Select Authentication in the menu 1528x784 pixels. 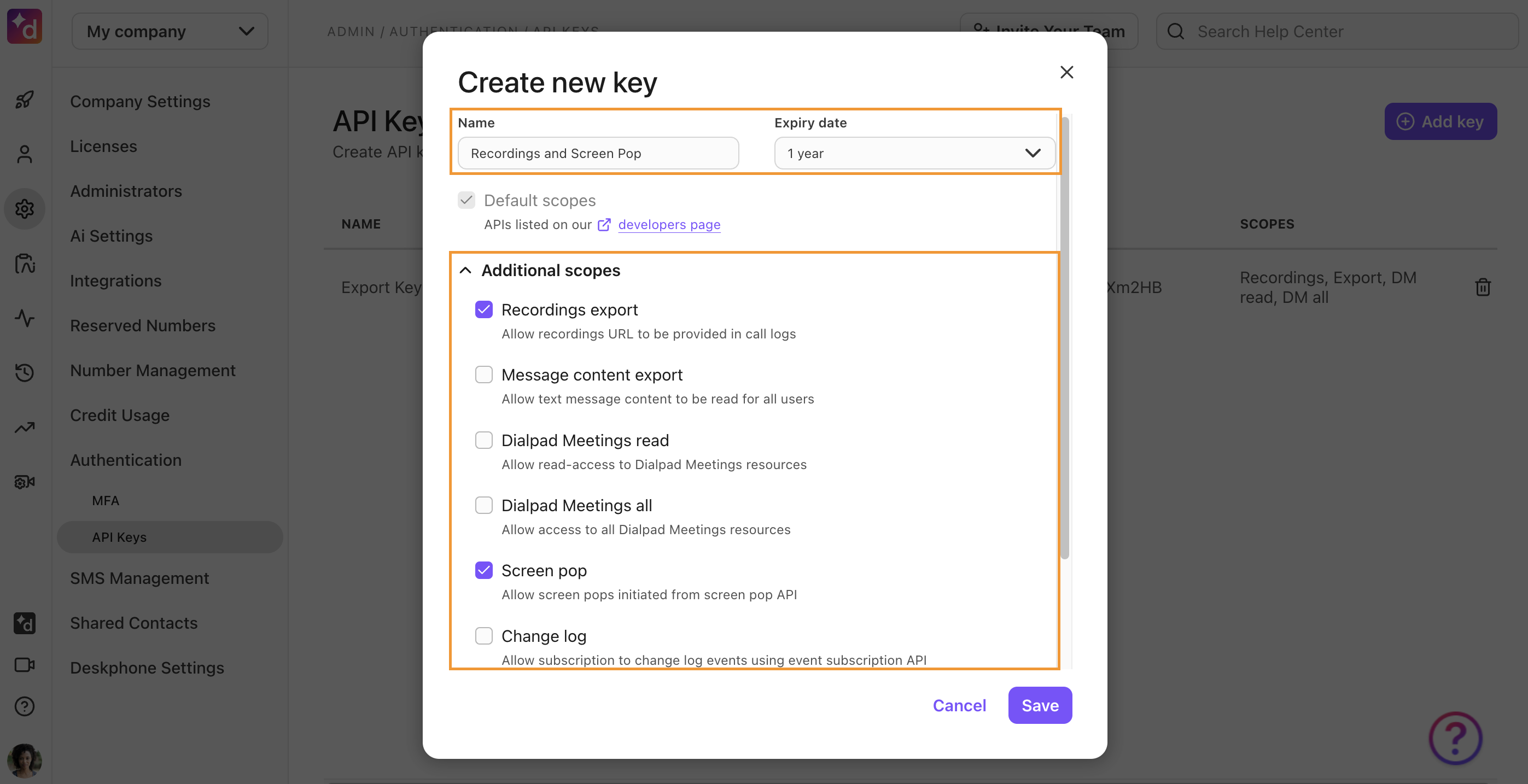click(126, 460)
